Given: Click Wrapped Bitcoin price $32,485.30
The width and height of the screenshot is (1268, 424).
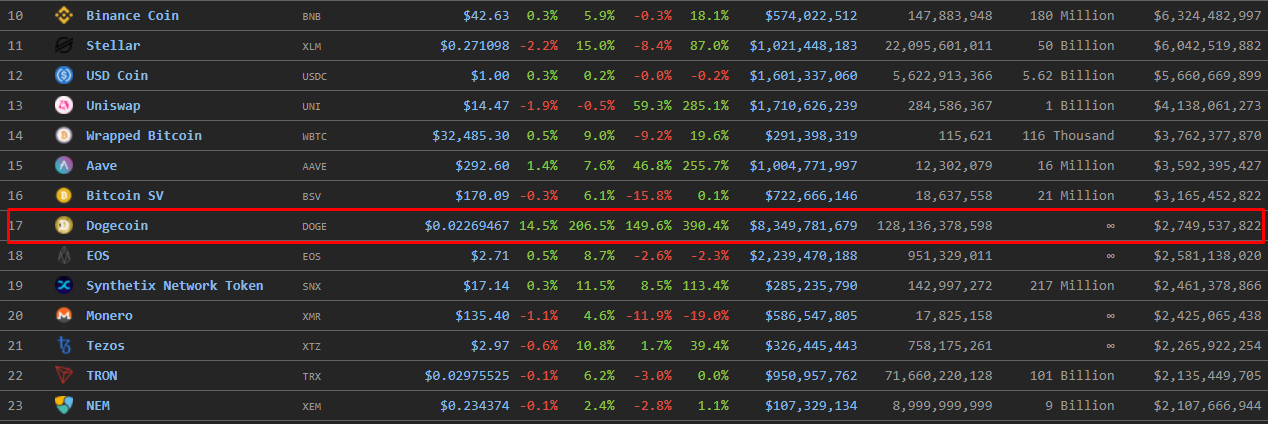Looking at the screenshot, I should click(x=471, y=136).
